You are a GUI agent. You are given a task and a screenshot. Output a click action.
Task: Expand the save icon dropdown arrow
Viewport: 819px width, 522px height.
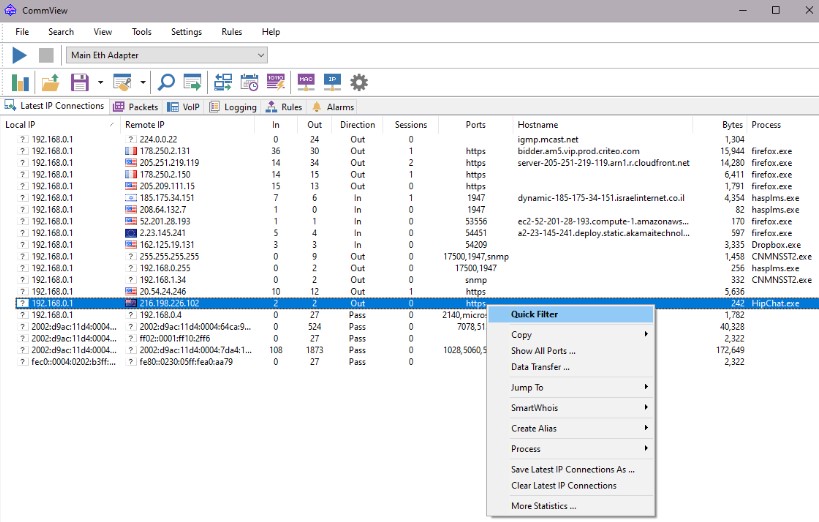(100, 82)
